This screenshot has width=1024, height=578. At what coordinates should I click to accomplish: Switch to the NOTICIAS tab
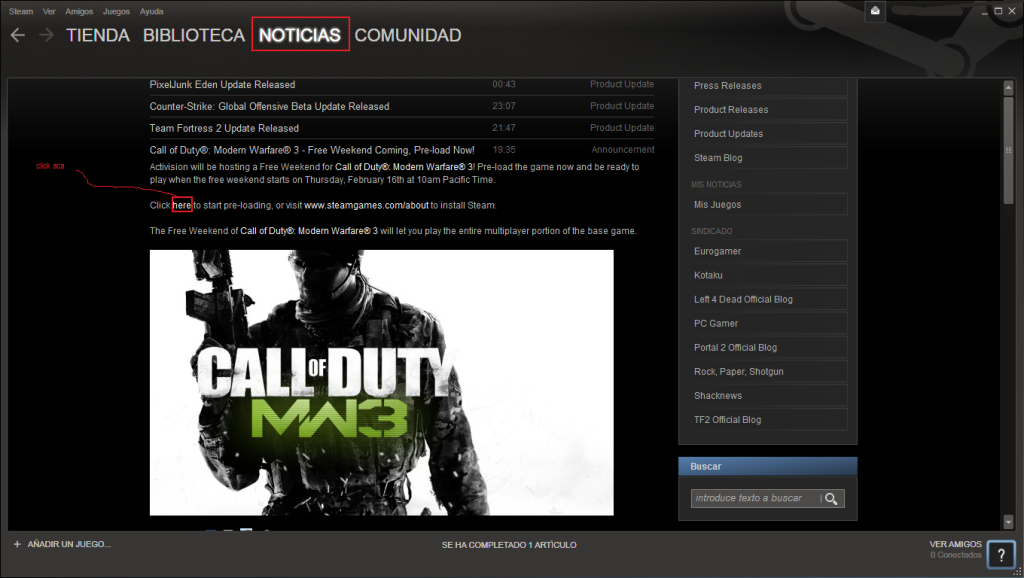300,35
